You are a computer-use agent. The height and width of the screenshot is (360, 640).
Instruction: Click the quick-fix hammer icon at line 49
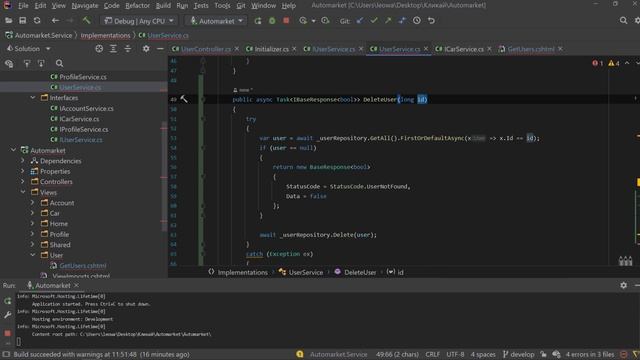(x=184, y=99)
